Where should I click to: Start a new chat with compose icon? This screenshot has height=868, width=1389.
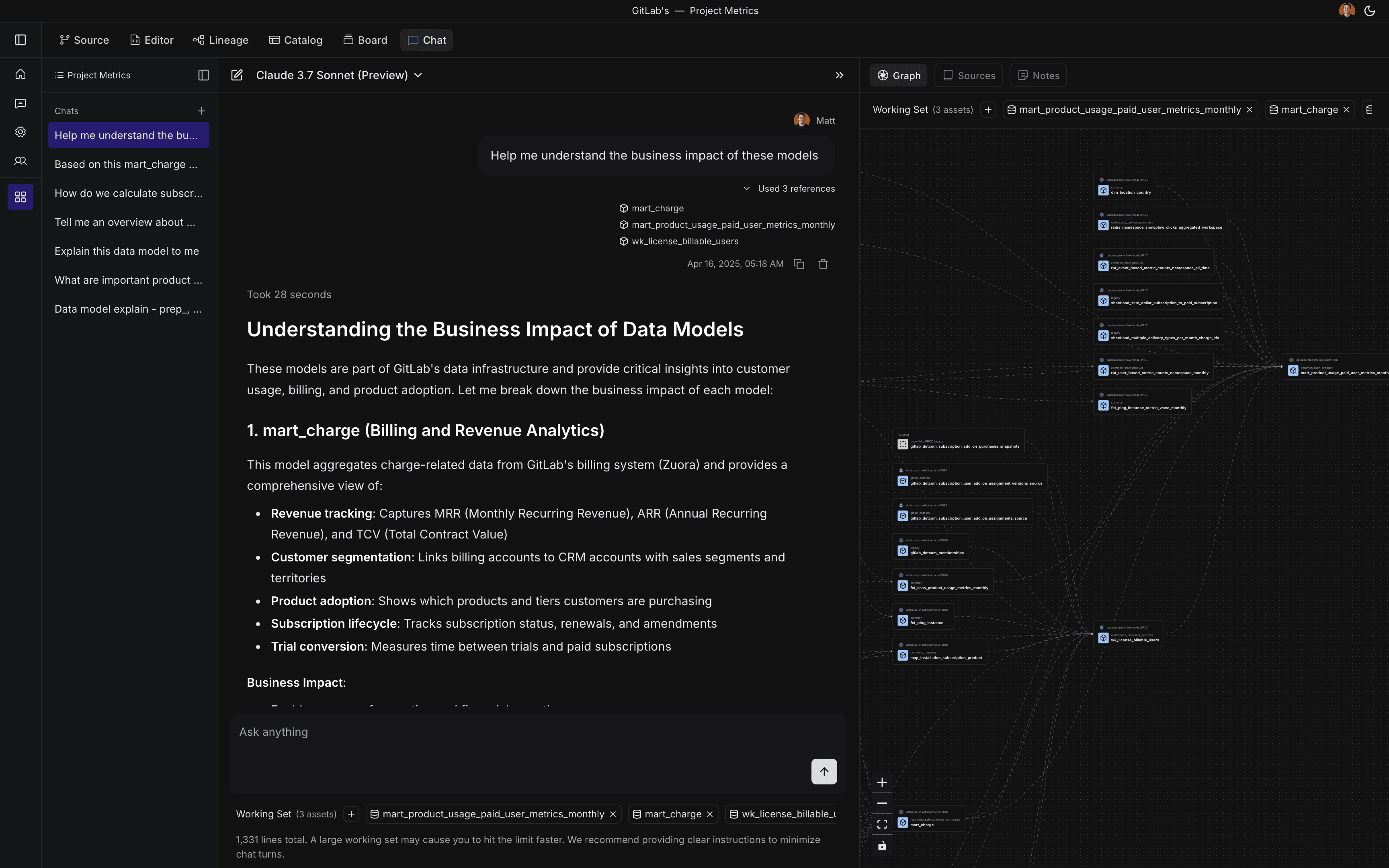click(237, 75)
